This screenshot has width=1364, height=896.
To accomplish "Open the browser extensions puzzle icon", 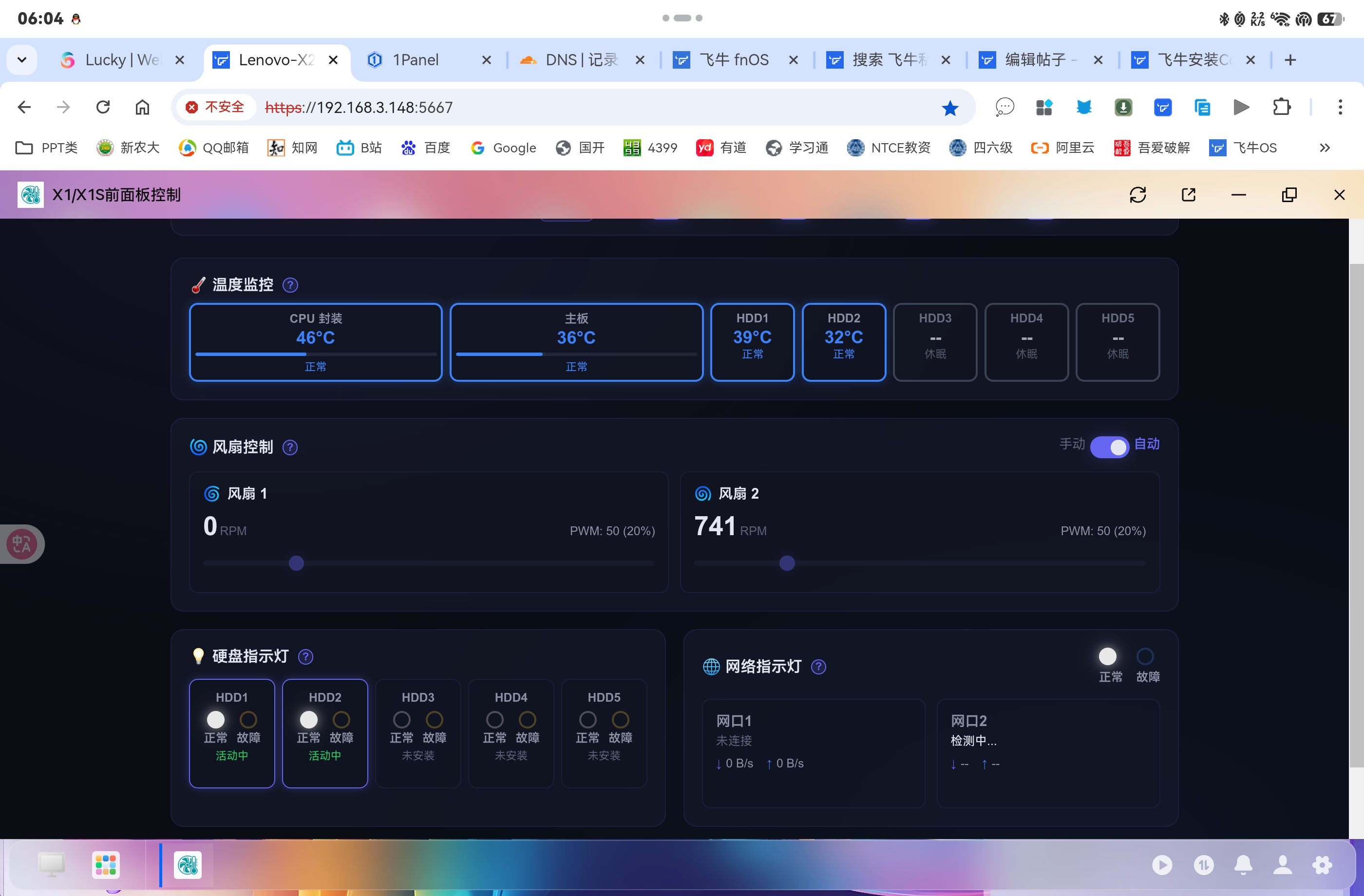I will pyautogui.click(x=1282, y=107).
